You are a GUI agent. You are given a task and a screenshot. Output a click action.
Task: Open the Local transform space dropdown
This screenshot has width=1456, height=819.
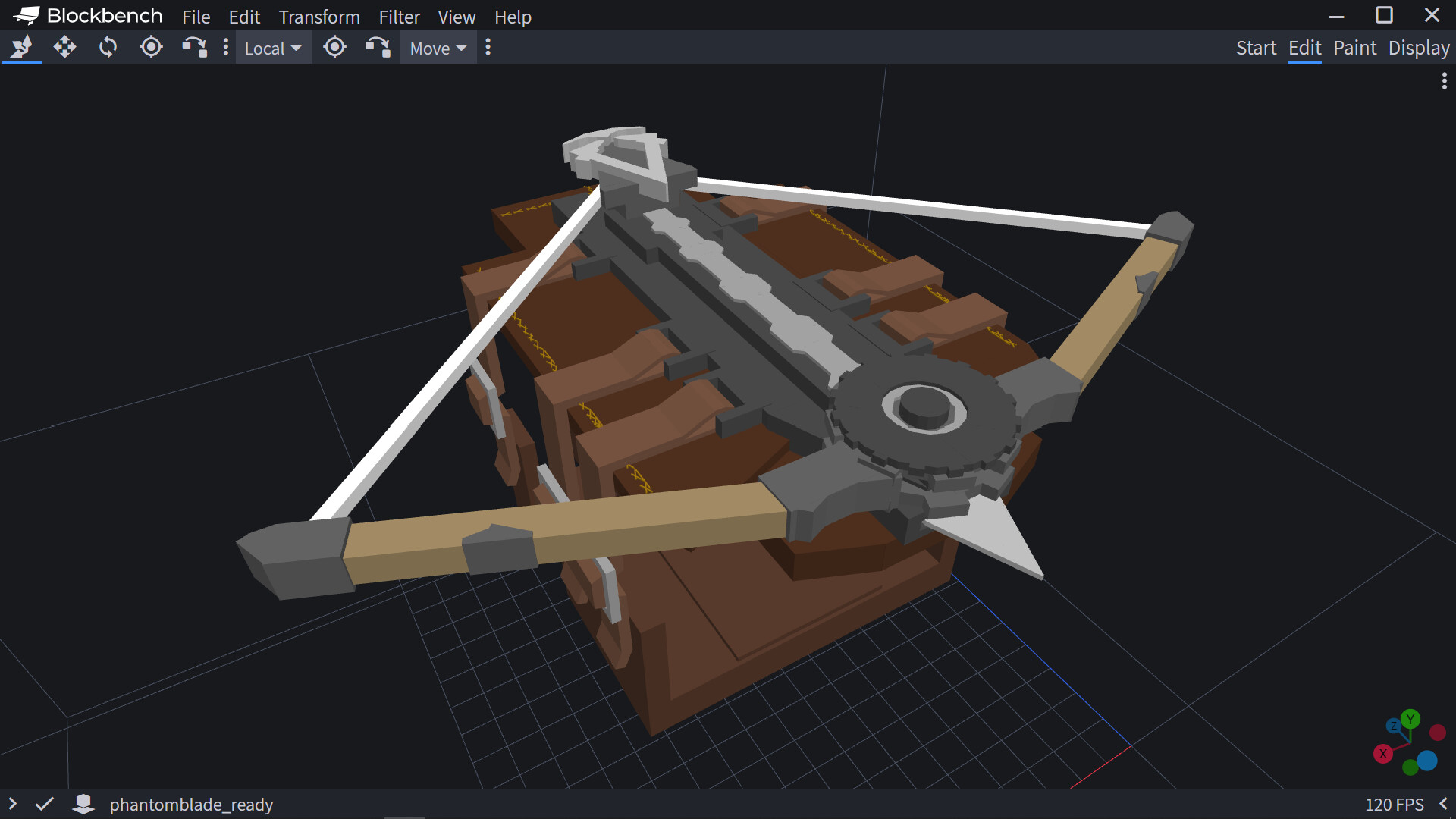pyautogui.click(x=273, y=48)
